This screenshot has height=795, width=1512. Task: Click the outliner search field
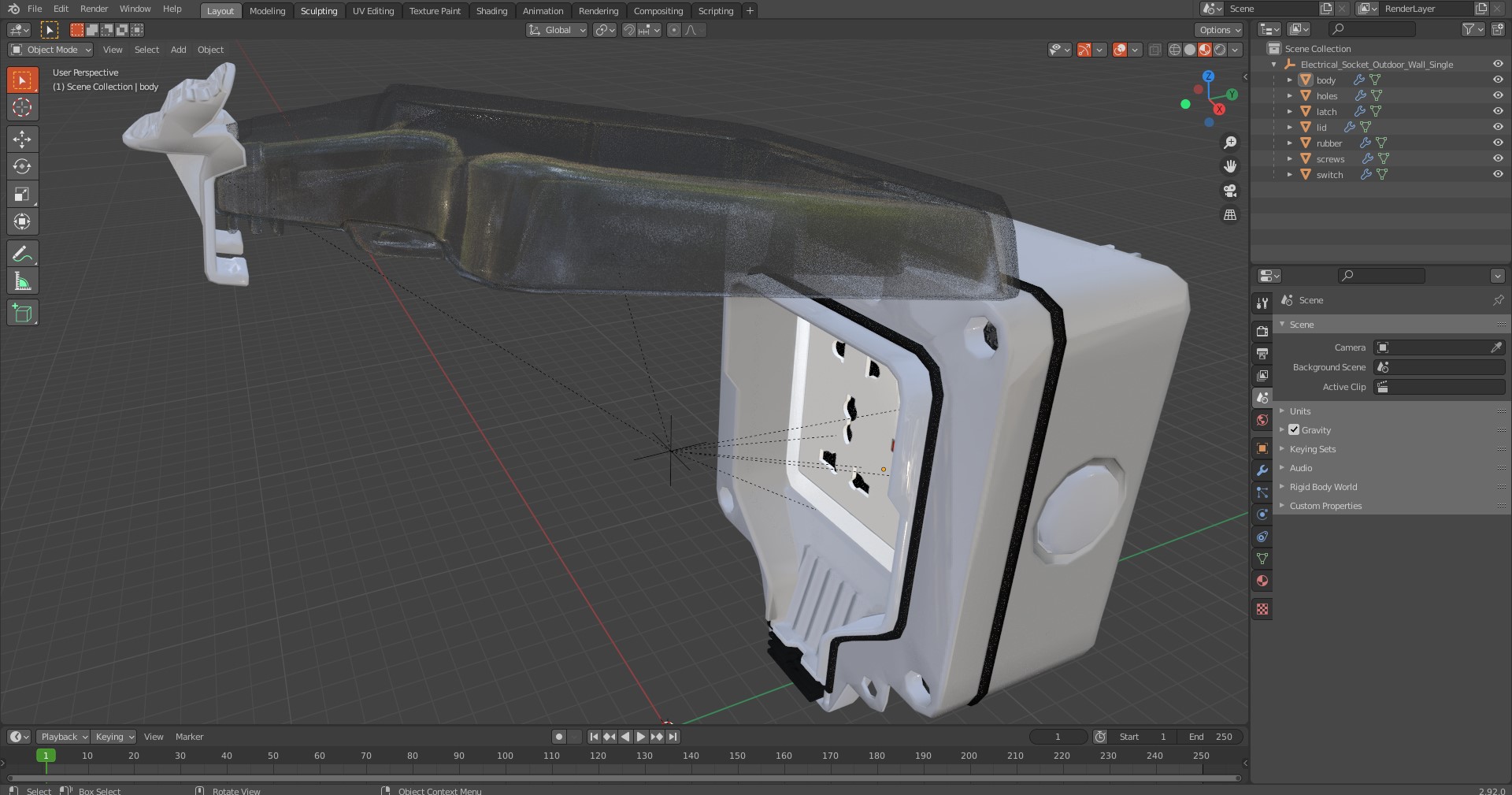(1372, 29)
